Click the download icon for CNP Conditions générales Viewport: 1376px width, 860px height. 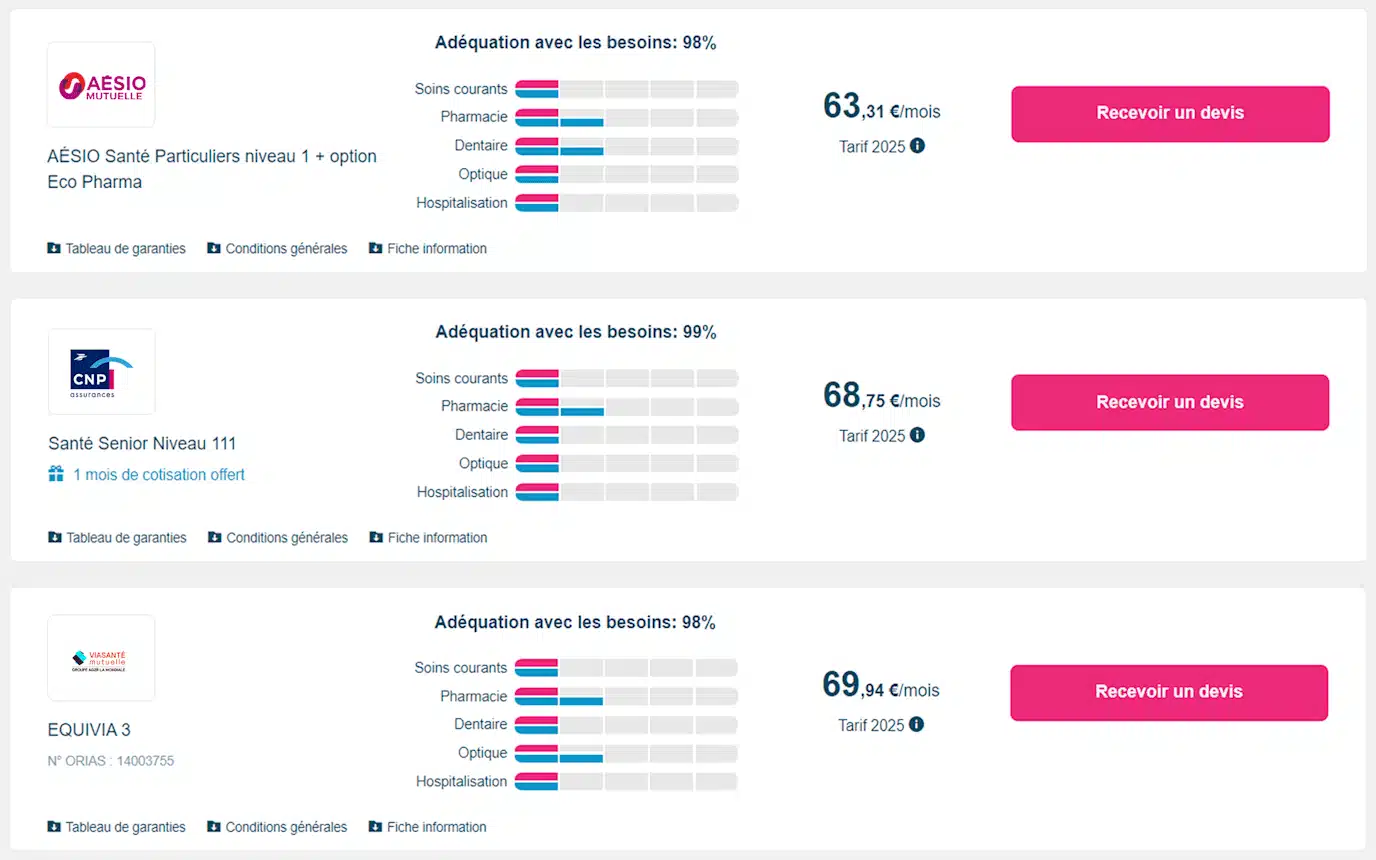click(x=214, y=537)
